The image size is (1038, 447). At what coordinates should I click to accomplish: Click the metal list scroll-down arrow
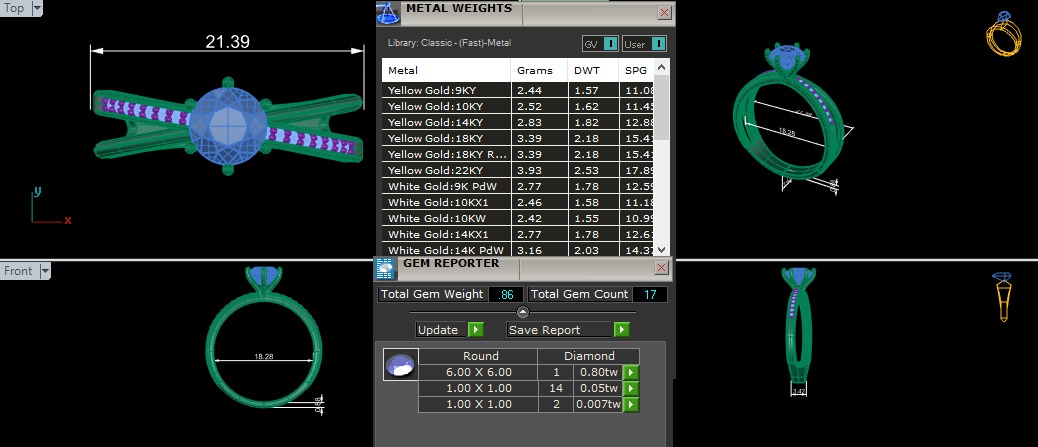[661, 250]
